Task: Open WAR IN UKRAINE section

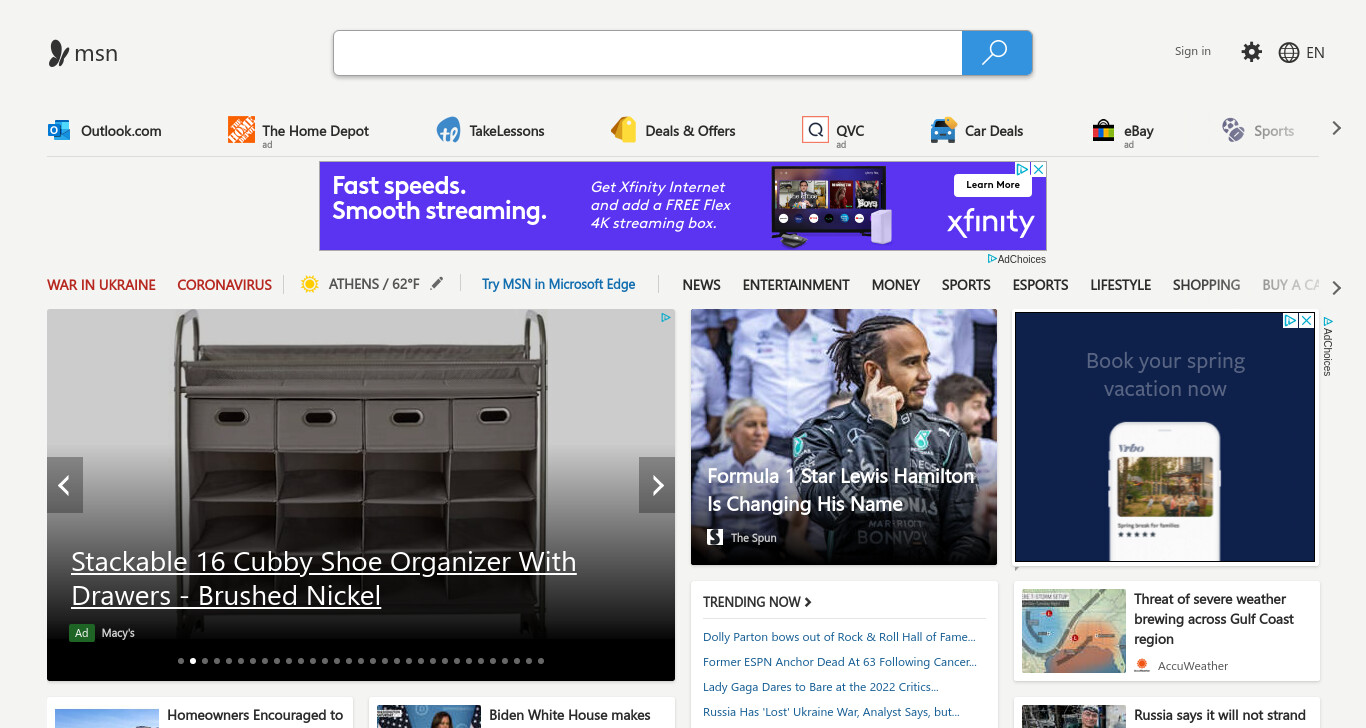Action: point(101,285)
